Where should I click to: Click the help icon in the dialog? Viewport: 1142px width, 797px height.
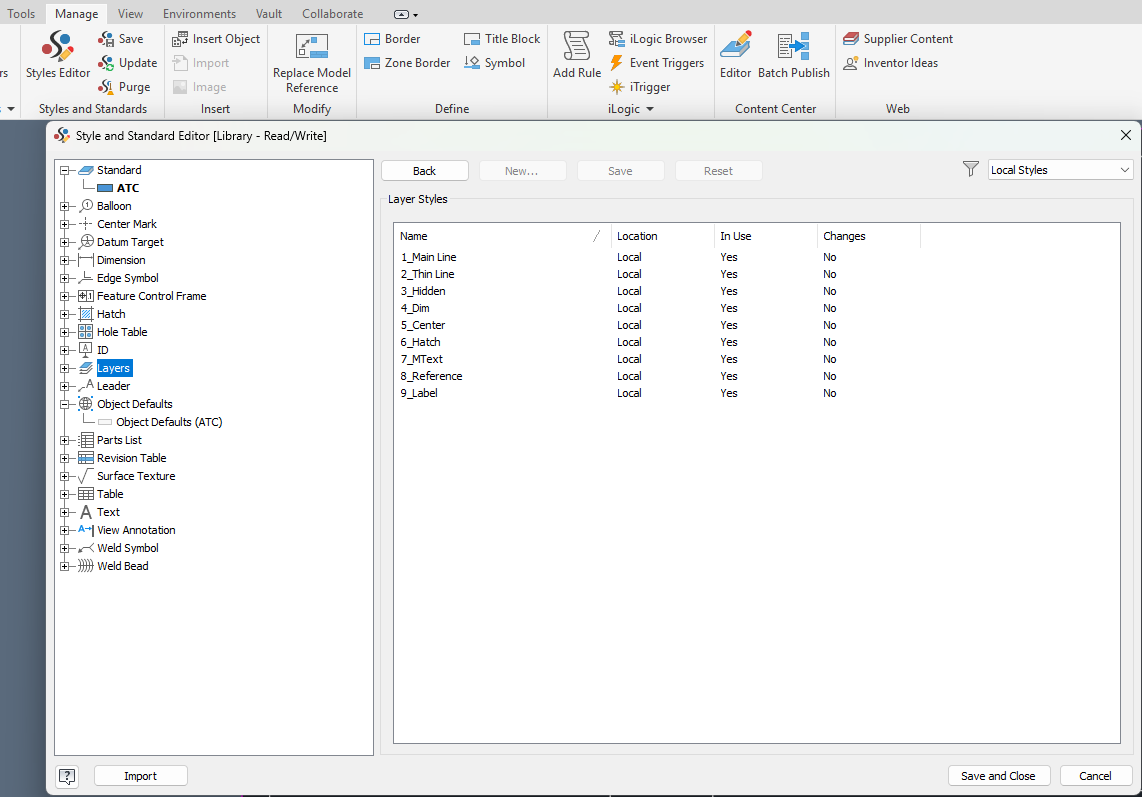67,776
